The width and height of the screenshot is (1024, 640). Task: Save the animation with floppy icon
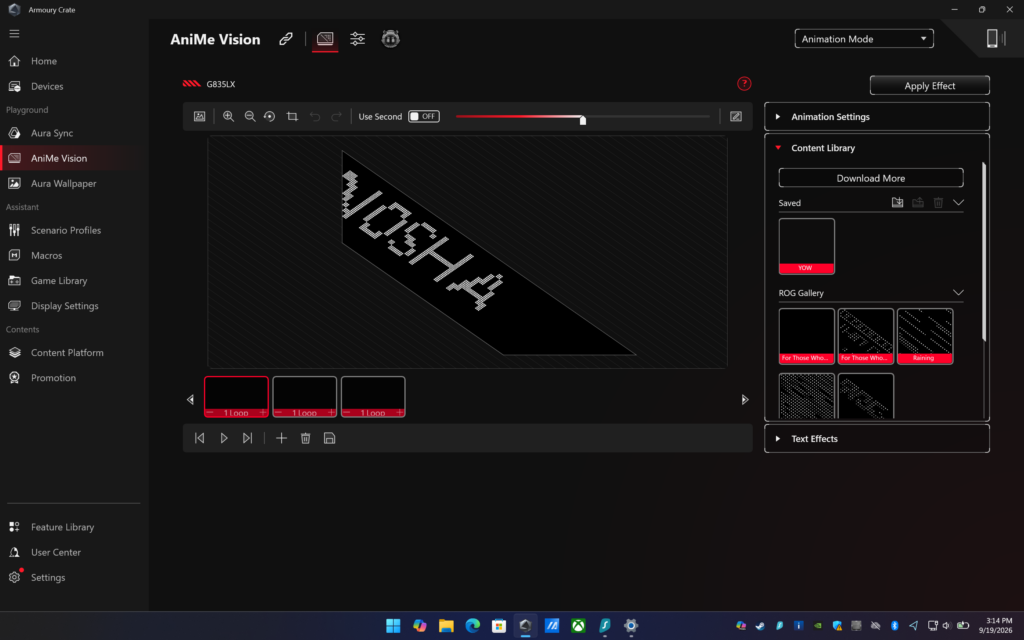(329, 438)
